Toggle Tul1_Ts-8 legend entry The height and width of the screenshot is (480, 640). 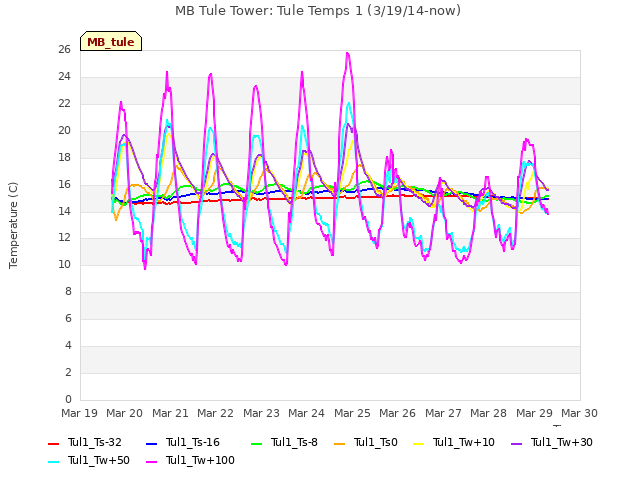284,442
